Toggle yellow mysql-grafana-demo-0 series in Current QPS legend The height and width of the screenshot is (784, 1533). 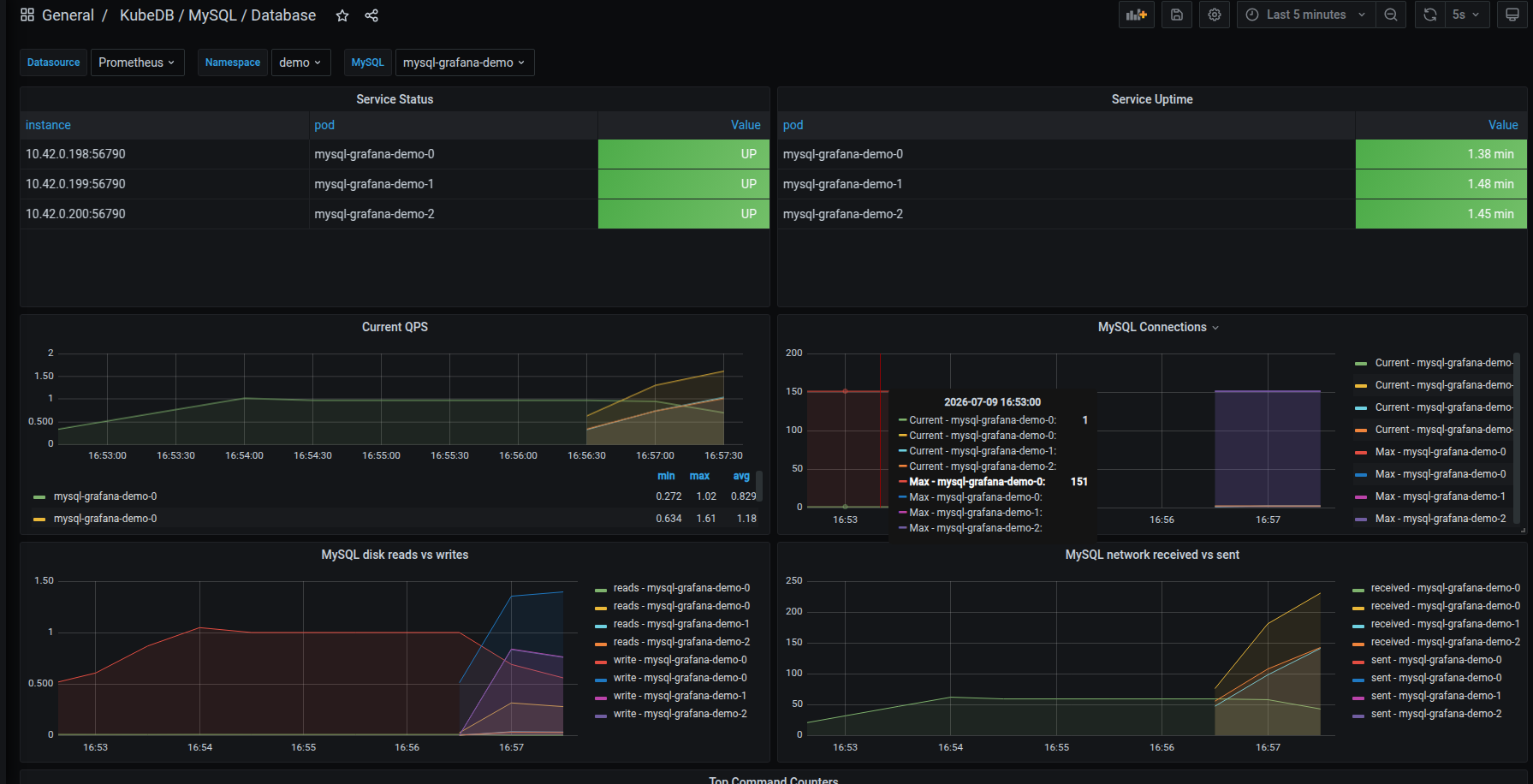coord(105,519)
